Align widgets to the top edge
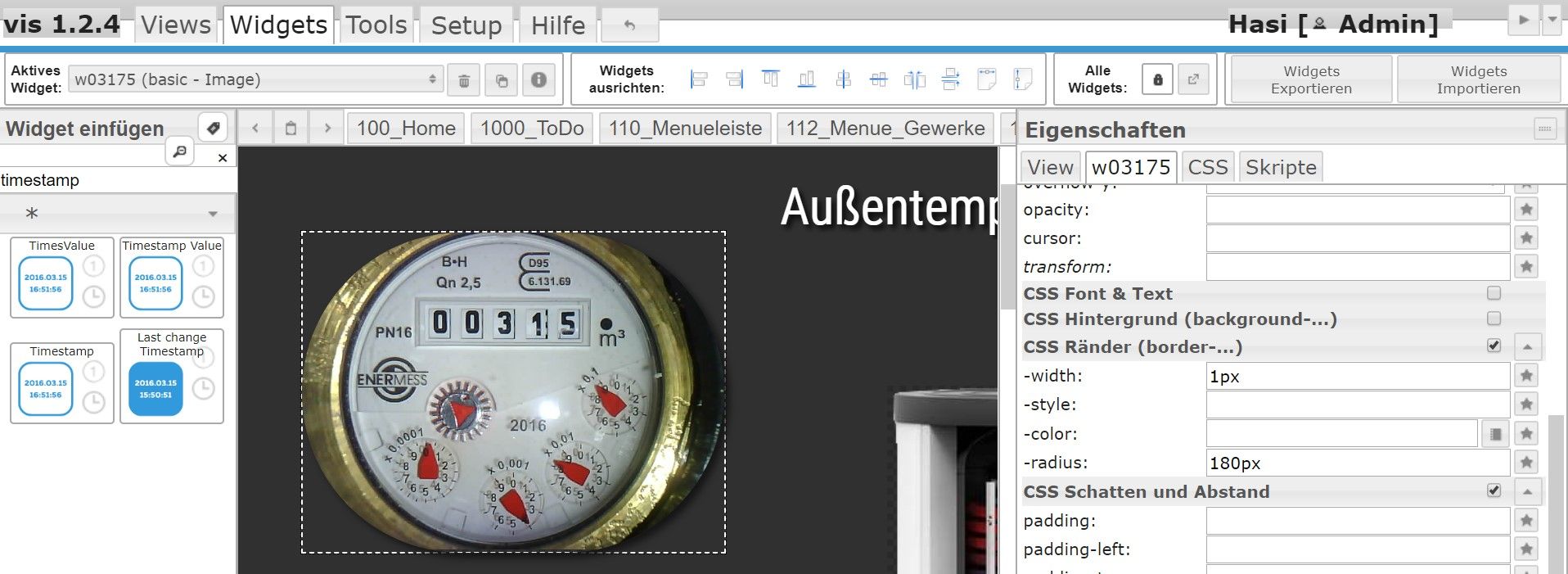The height and width of the screenshot is (574, 1568). (x=770, y=79)
